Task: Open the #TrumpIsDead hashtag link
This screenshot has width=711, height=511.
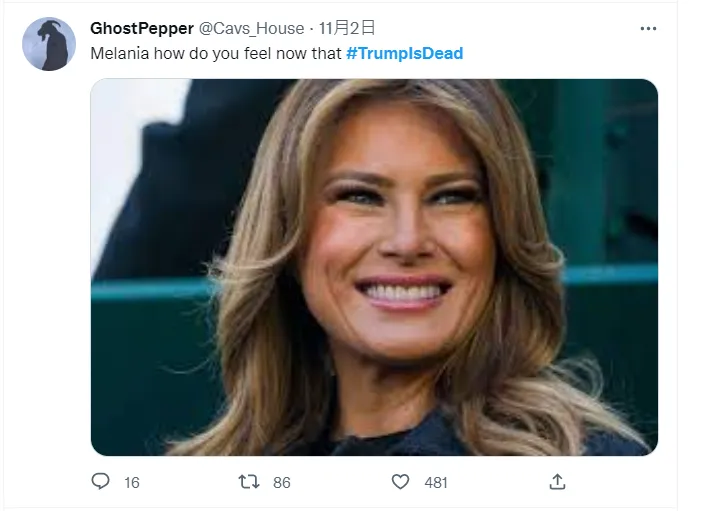Action: coord(404,53)
